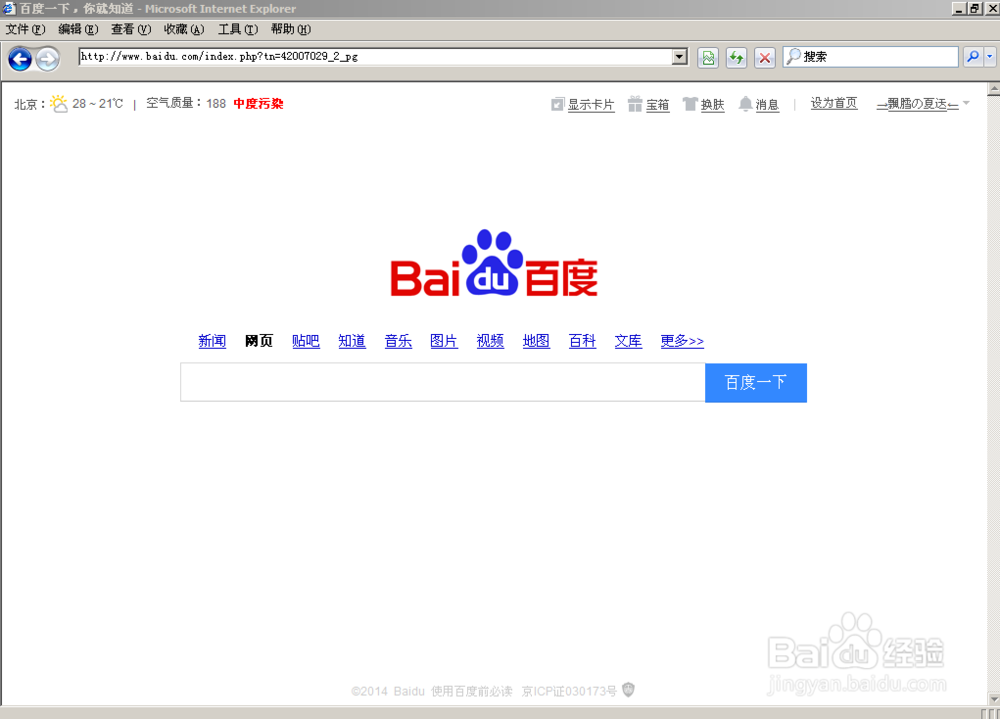Expand 更多>> for more services
The image size is (1000, 719).
point(682,341)
